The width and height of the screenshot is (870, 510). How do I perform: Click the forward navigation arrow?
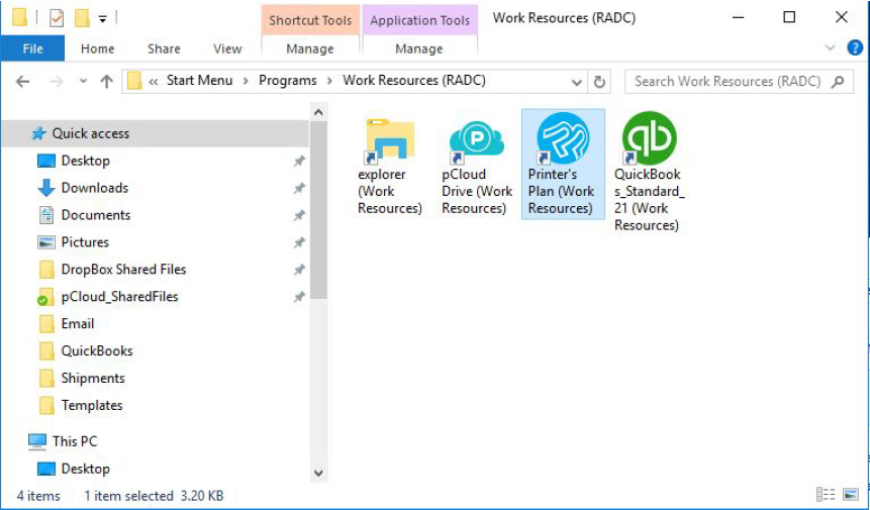coord(57,82)
